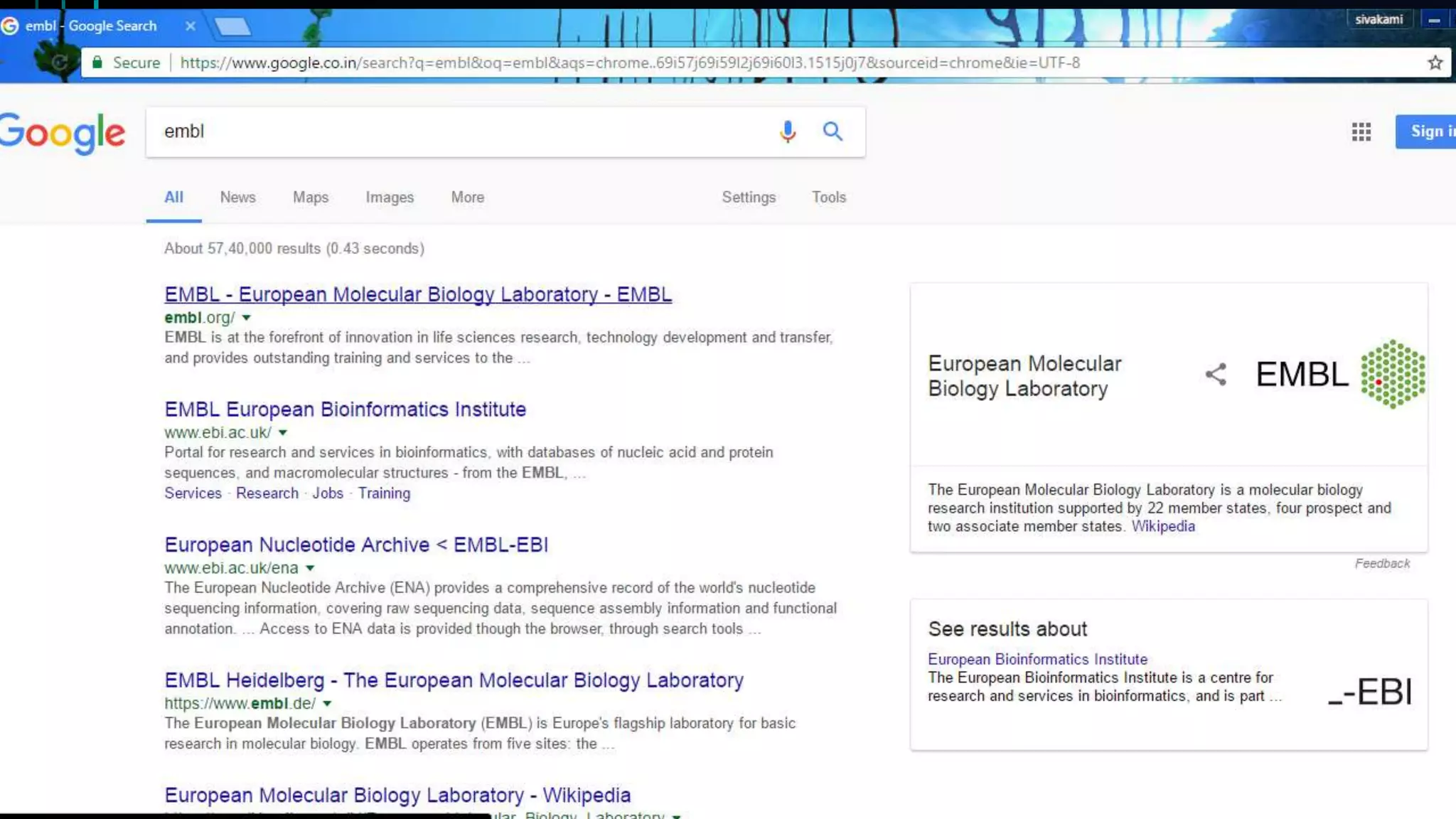1456x819 pixels.
Task: Switch to the News tab
Action: (237, 197)
